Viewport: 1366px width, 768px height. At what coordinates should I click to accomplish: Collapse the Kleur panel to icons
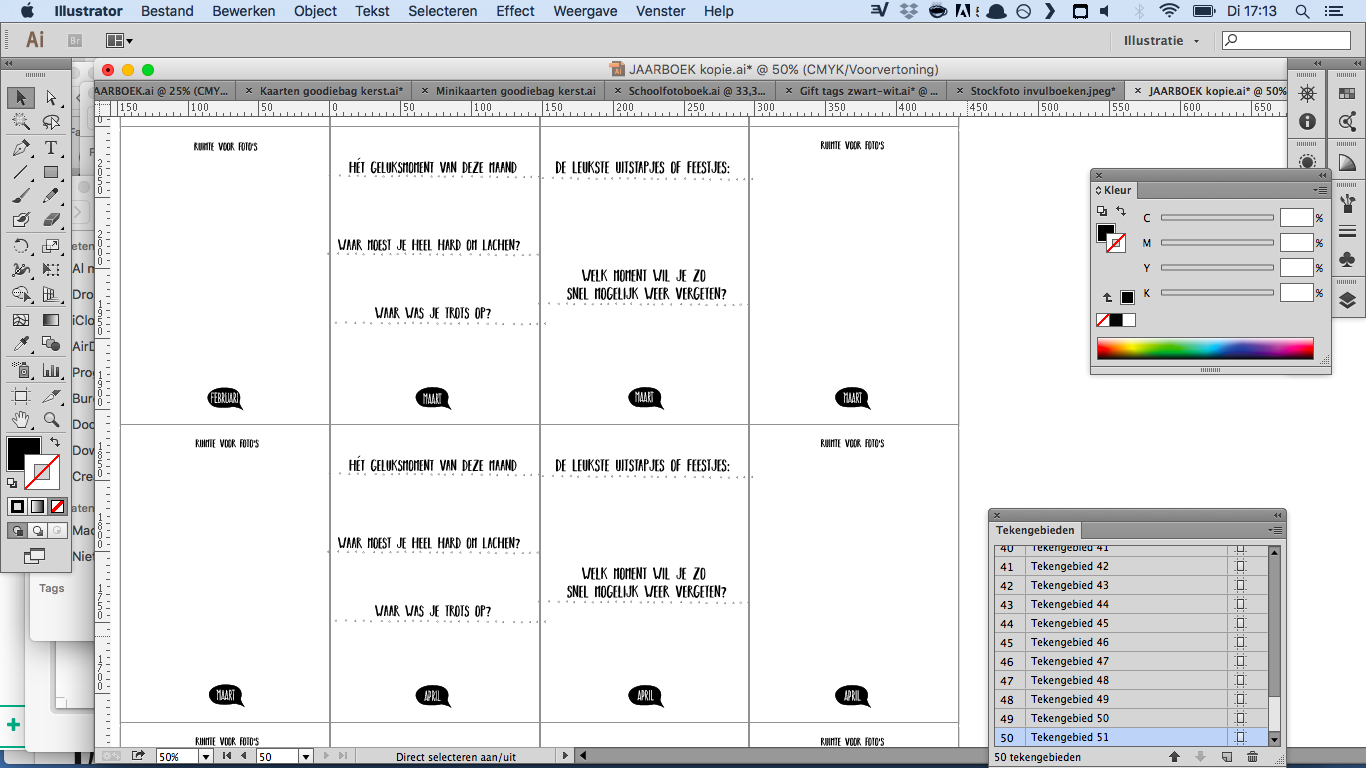click(1322, 175)
